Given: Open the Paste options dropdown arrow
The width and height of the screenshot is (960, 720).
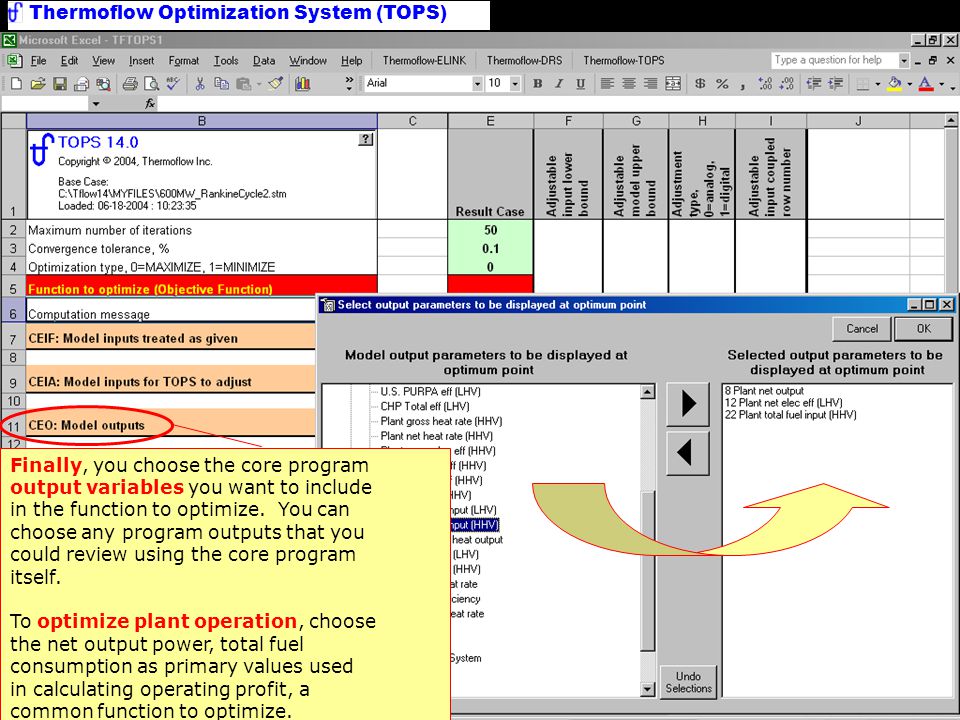Looking at the screenshot, I should (259, 84).
